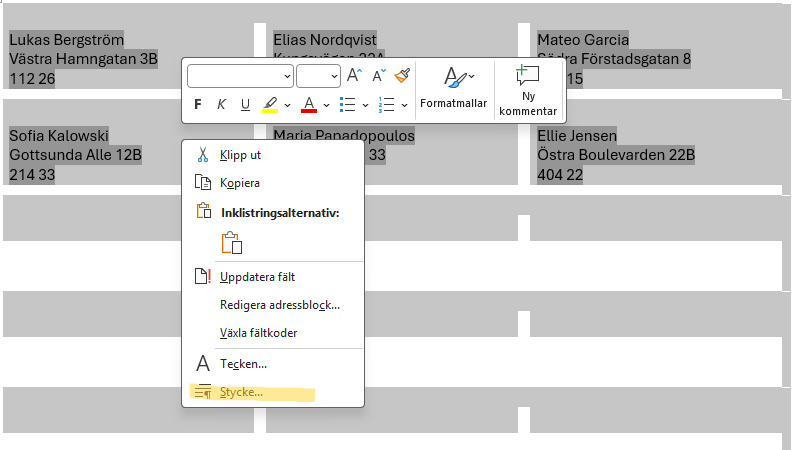Viewport: 793px width, 450px height.
Task: Decrease font size with shrink icon
Action: pos(379,76)
